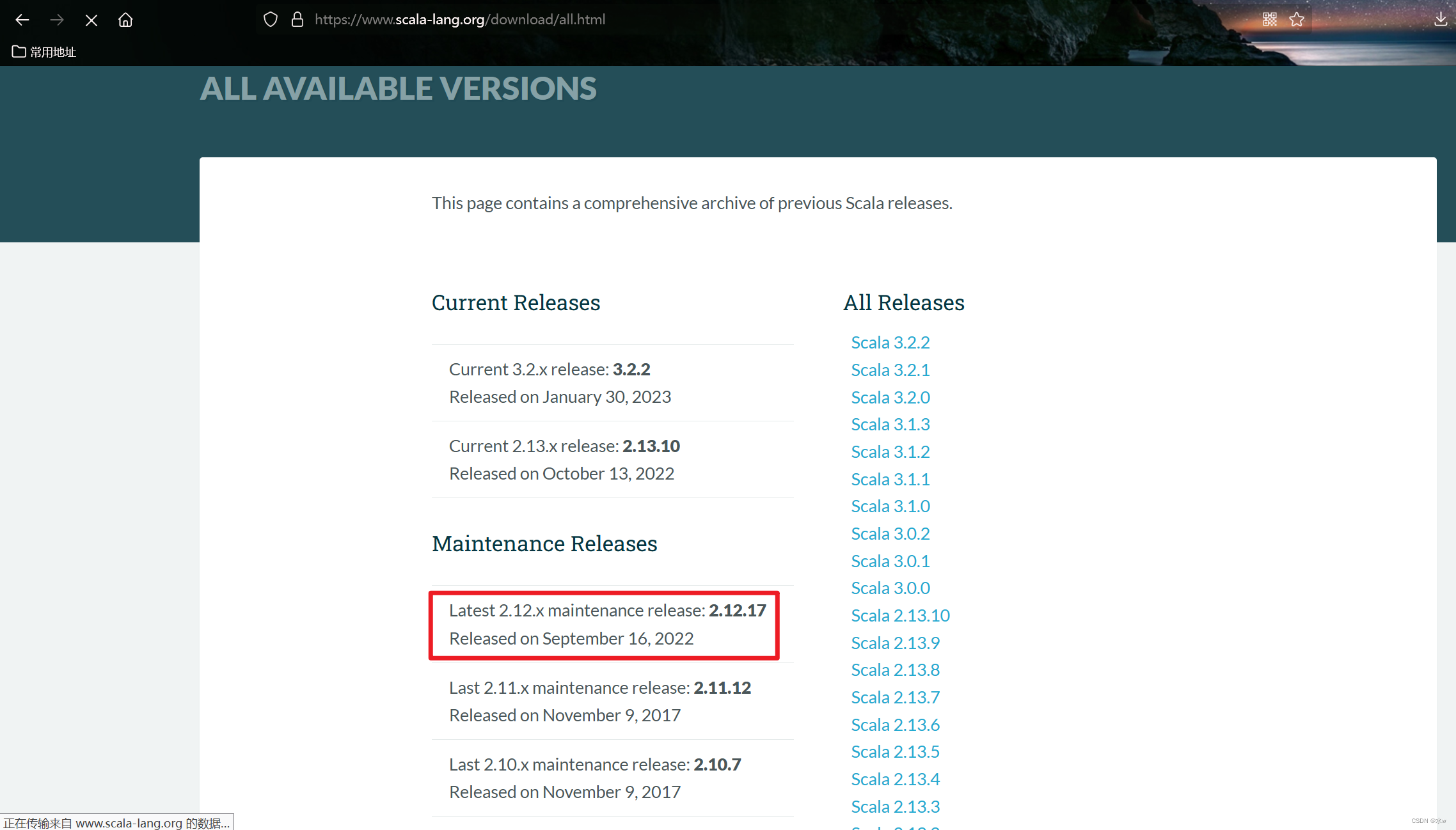Open the browser home page
The image size is (1456, 830).
click(x=125, y=20)
